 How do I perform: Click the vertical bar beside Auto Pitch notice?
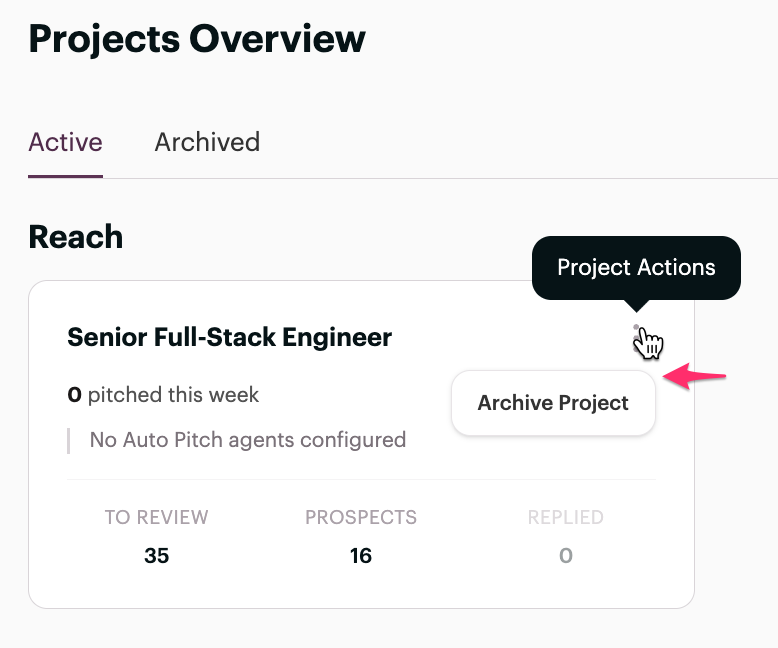tap(69, 440)
